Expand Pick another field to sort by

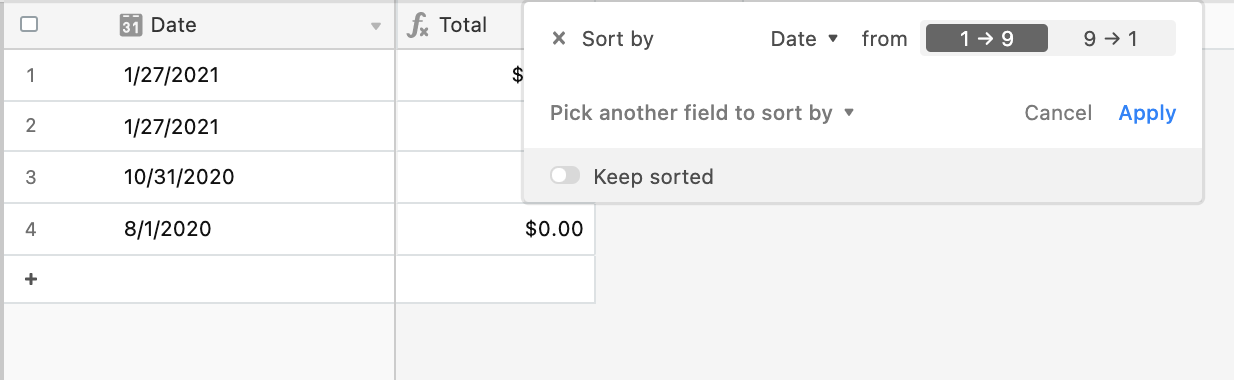(702, 113)
